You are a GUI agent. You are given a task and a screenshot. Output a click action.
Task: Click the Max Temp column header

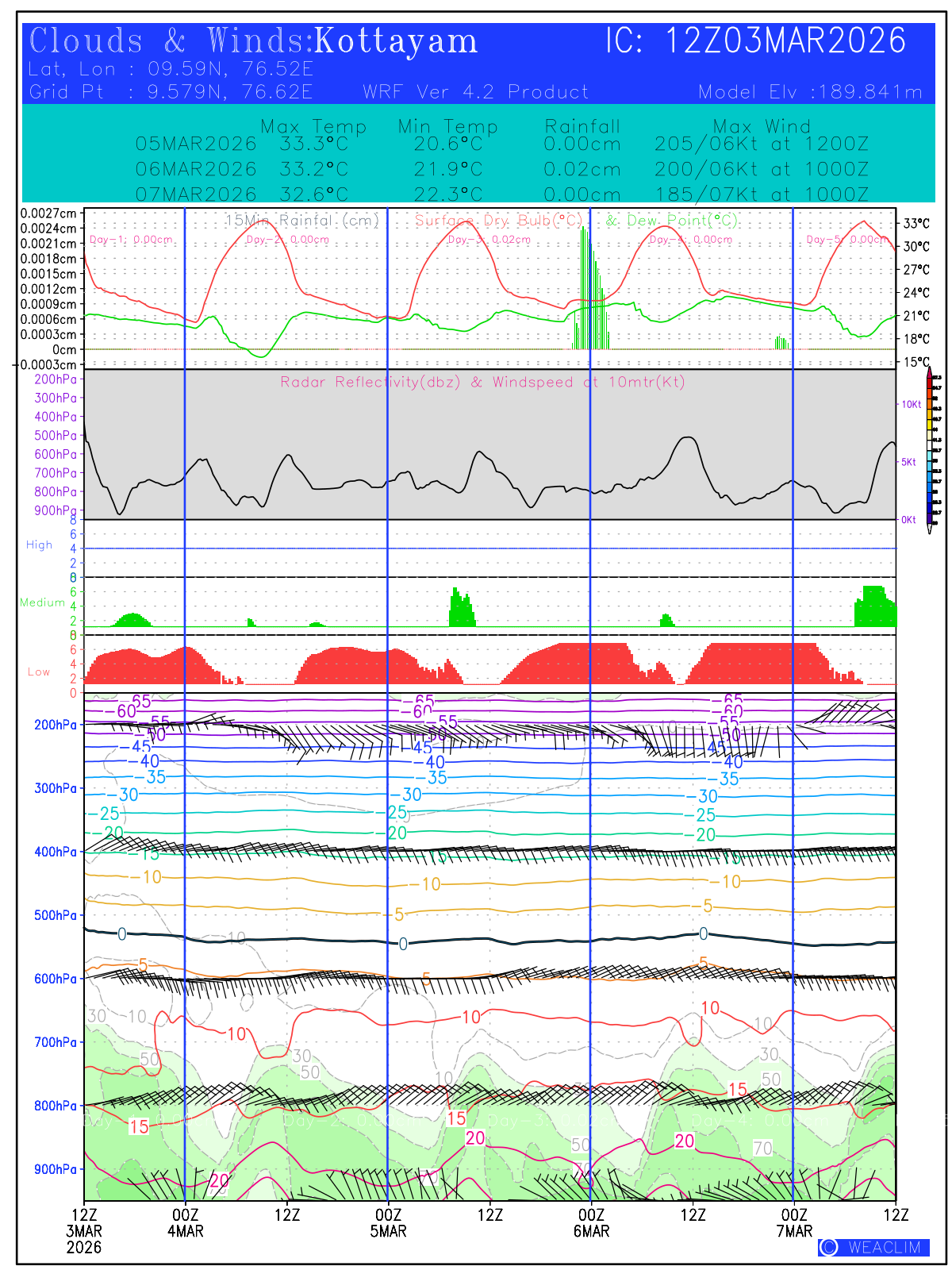[x=313, y=126]
